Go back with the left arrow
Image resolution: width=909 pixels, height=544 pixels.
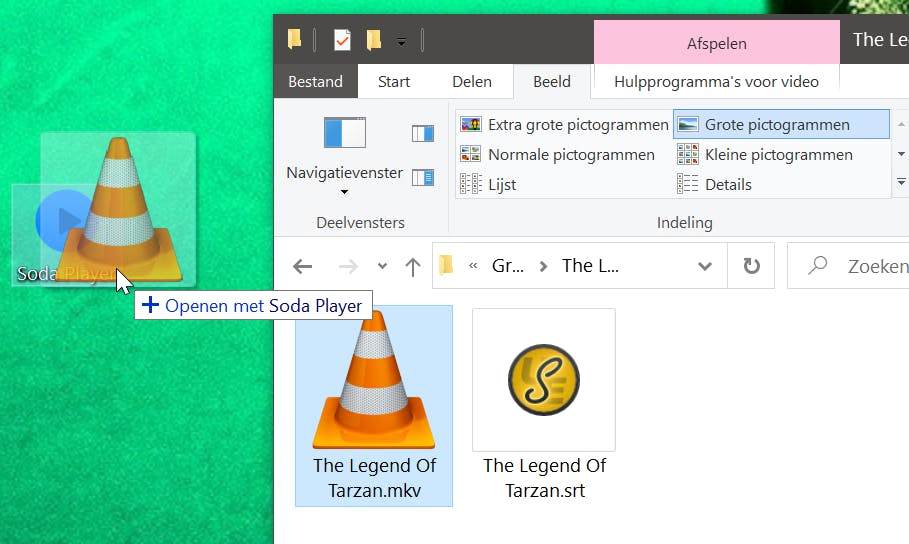coord(303,266)
